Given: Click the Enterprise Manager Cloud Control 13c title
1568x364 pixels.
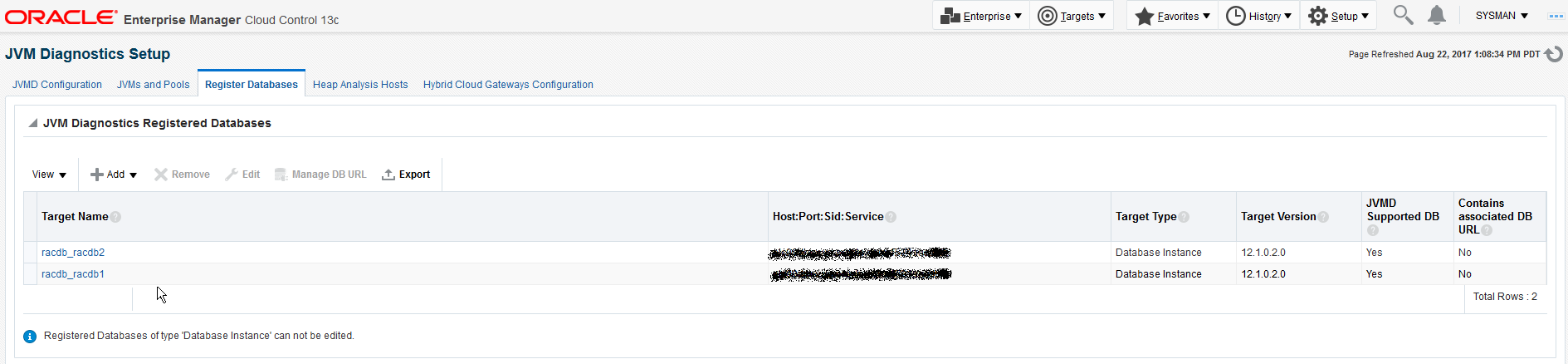Looking at the screenshot, I should tap(231, 20).
